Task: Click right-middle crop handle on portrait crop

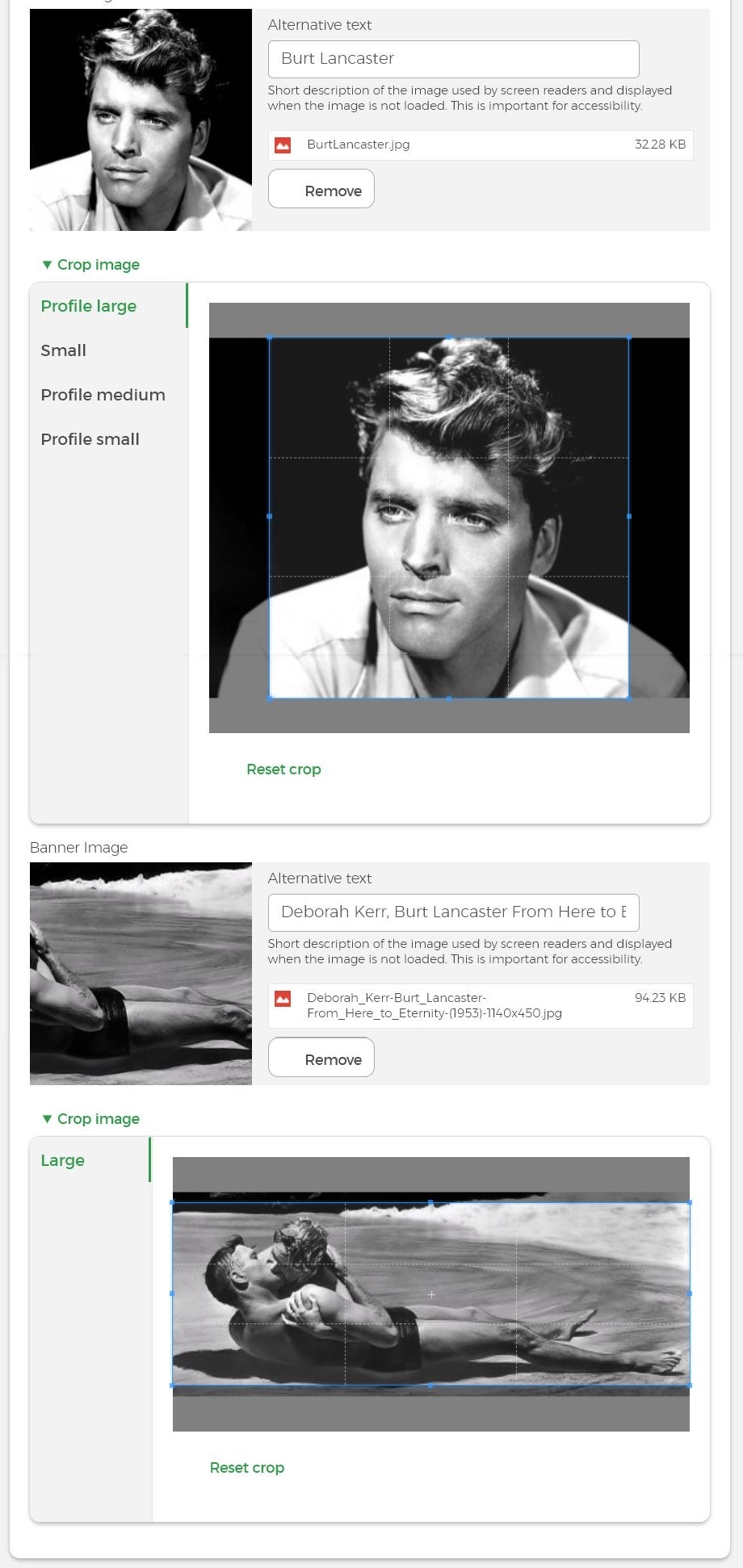Action: (x=628, y=516)
